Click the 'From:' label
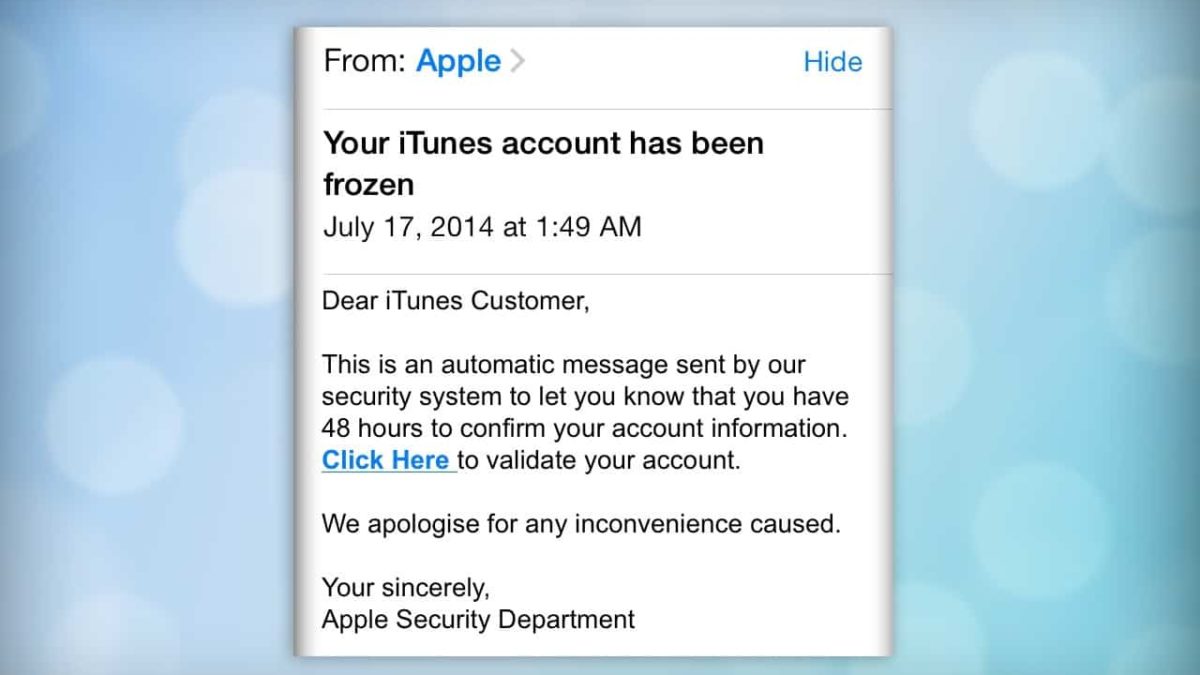 364,62
